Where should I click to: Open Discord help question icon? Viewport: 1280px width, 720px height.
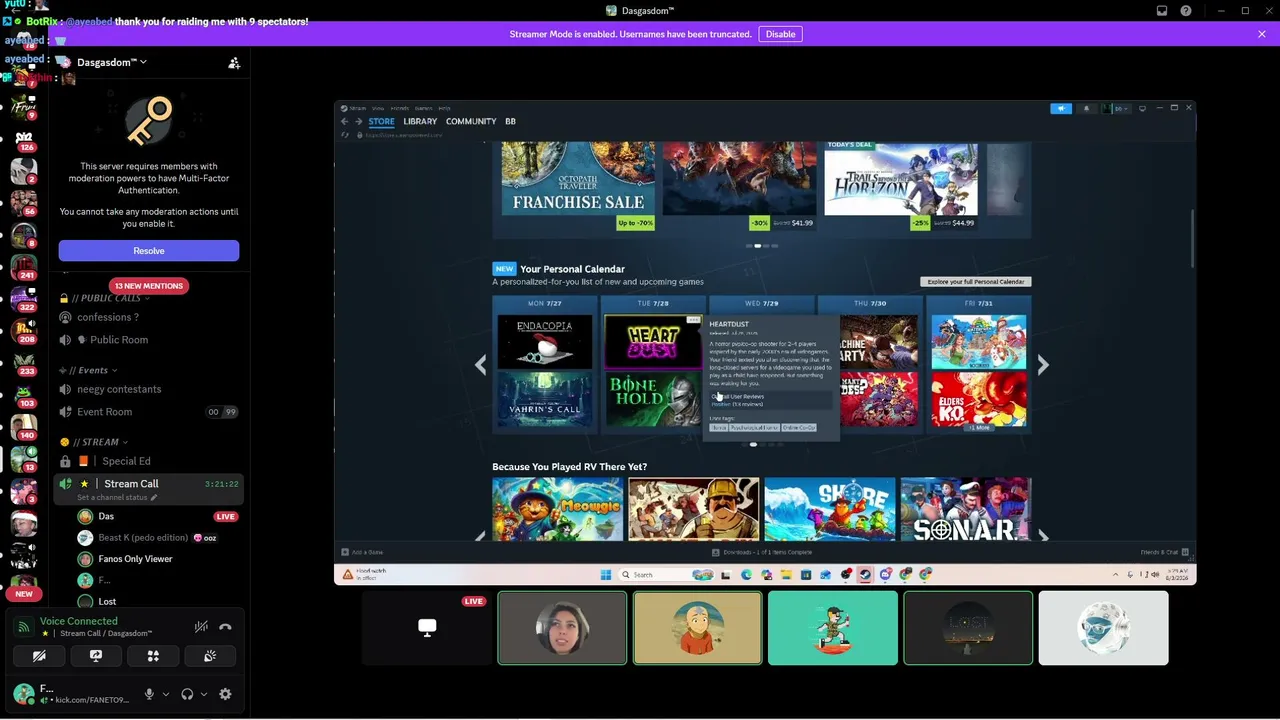pos(1186,10)
